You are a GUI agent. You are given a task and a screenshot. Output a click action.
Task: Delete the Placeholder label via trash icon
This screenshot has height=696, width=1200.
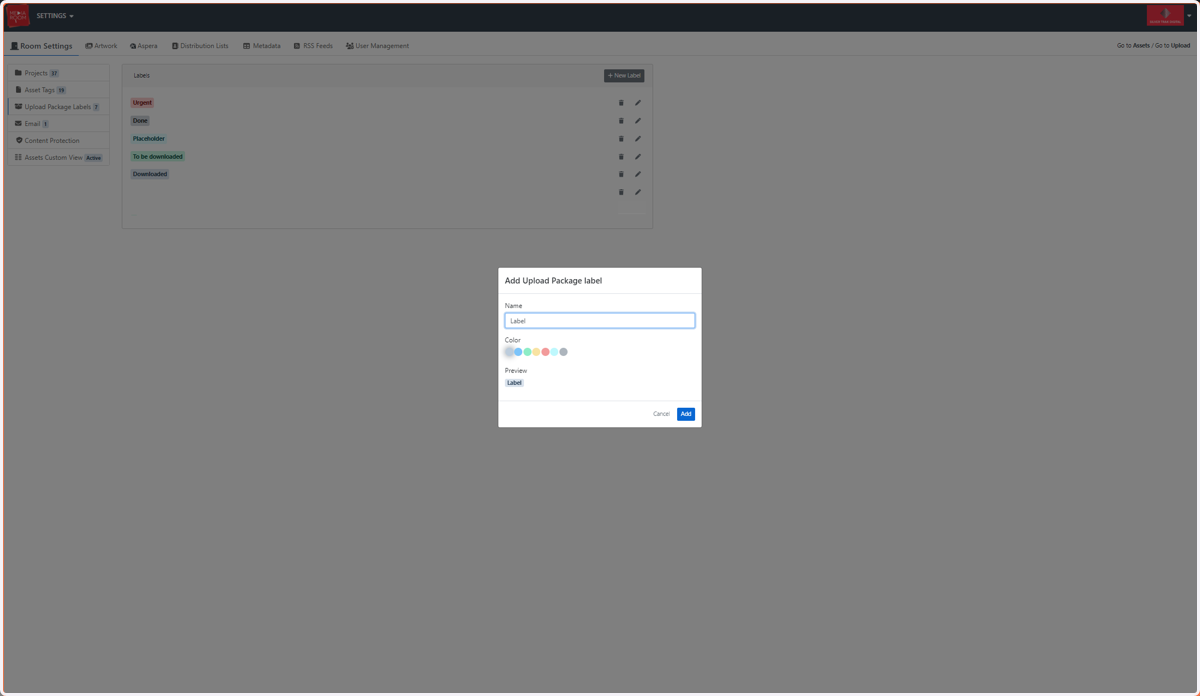pos(621,139)
